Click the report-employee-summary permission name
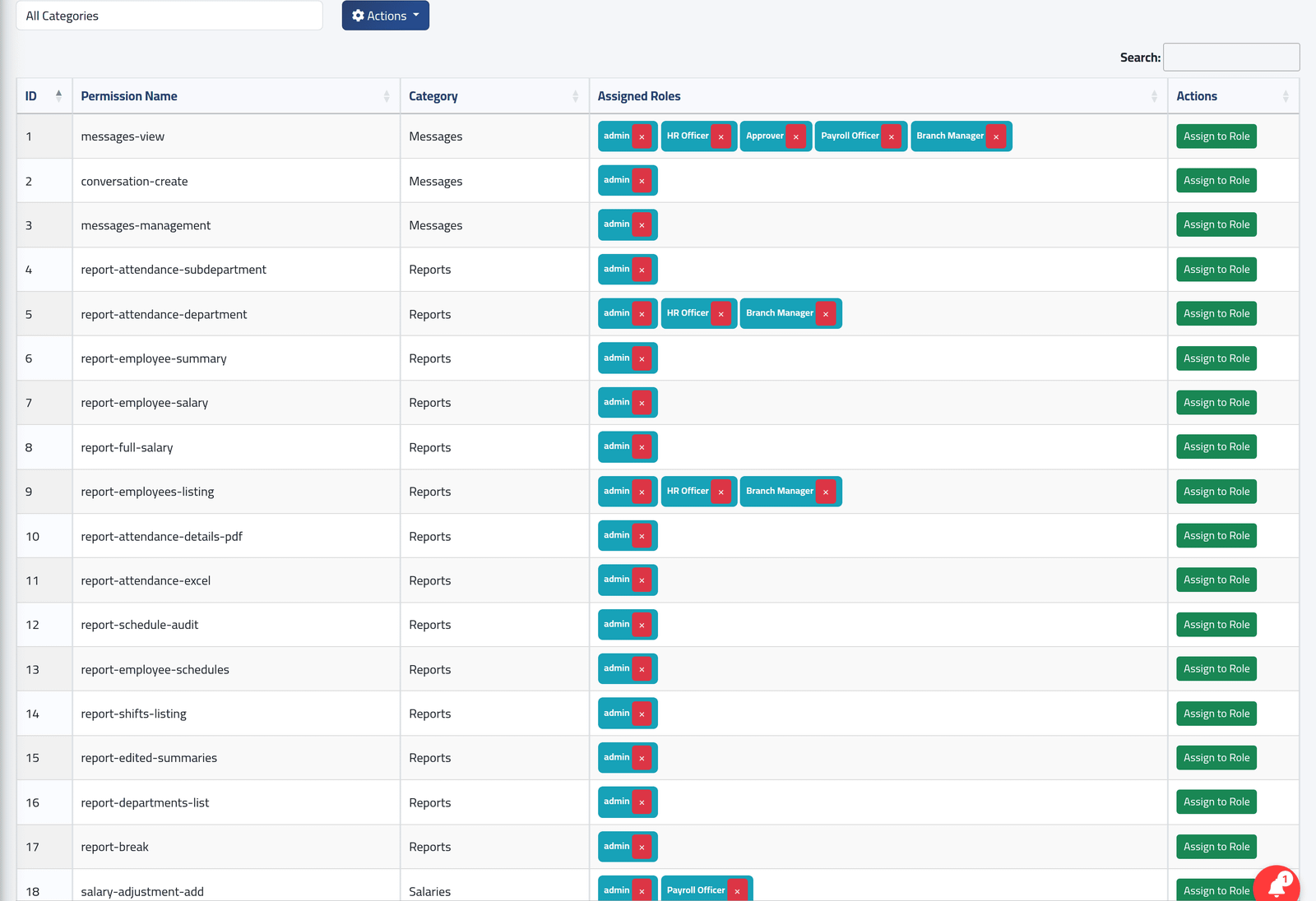1316x901 pixels. (x=154, y=358)
